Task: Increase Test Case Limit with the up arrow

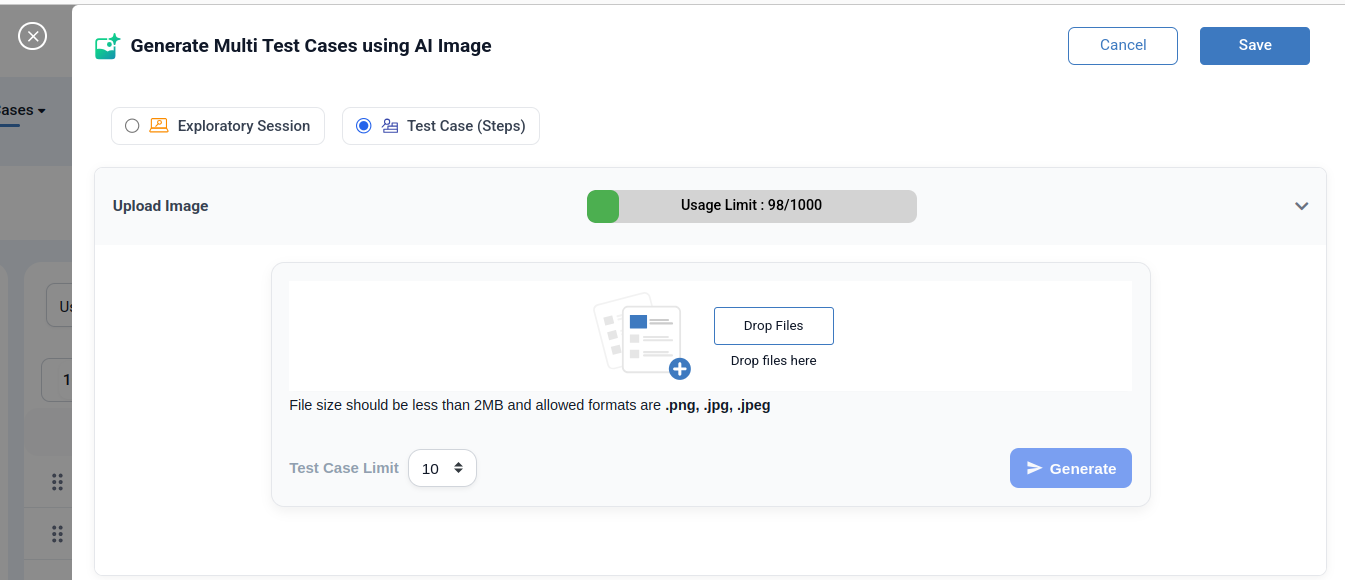Action: coord(460,462)
